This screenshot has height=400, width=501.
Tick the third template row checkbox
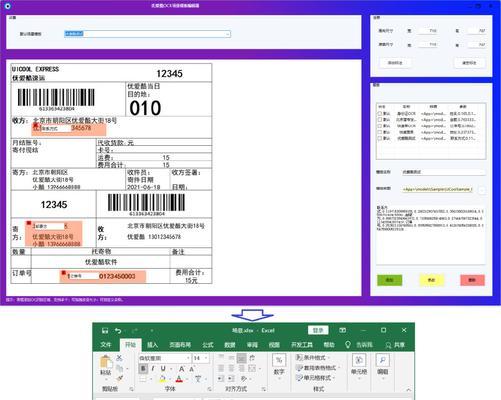click(380, 126)
